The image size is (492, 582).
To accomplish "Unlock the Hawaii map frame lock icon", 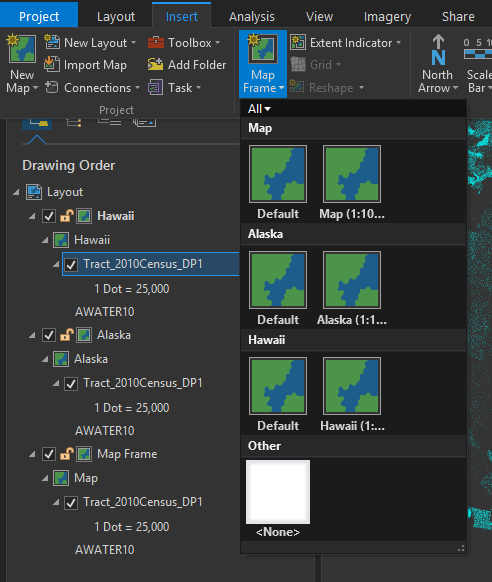I will (x=66, y=216).
